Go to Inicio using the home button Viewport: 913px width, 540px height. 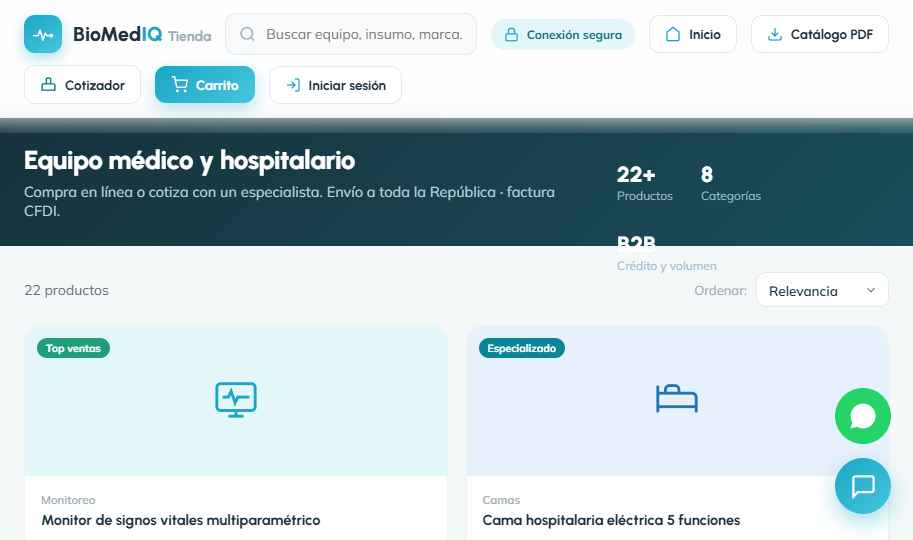[x=693, y=34]
